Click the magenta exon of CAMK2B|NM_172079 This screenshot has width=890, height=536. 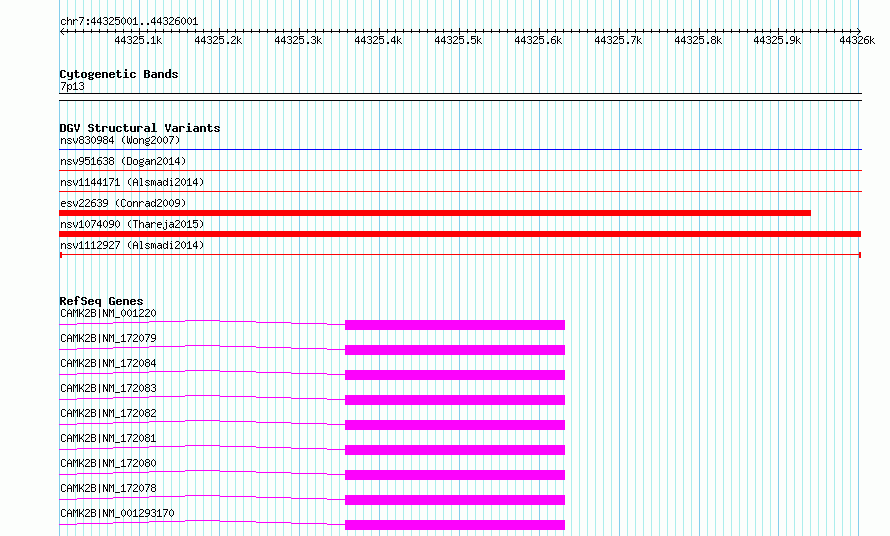click(x=455, y=350)
